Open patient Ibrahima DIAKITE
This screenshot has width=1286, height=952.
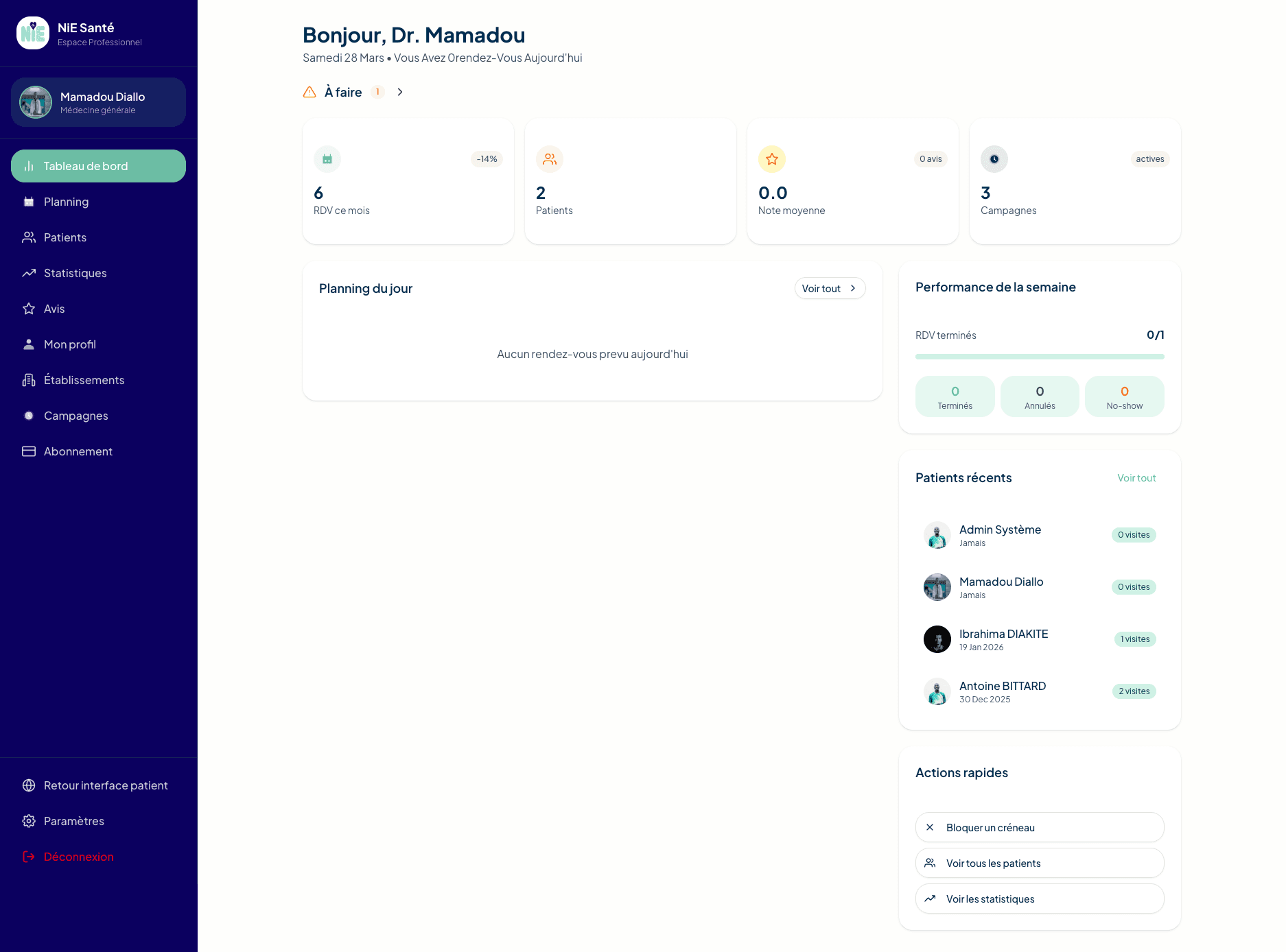[x=1040, y=639]
